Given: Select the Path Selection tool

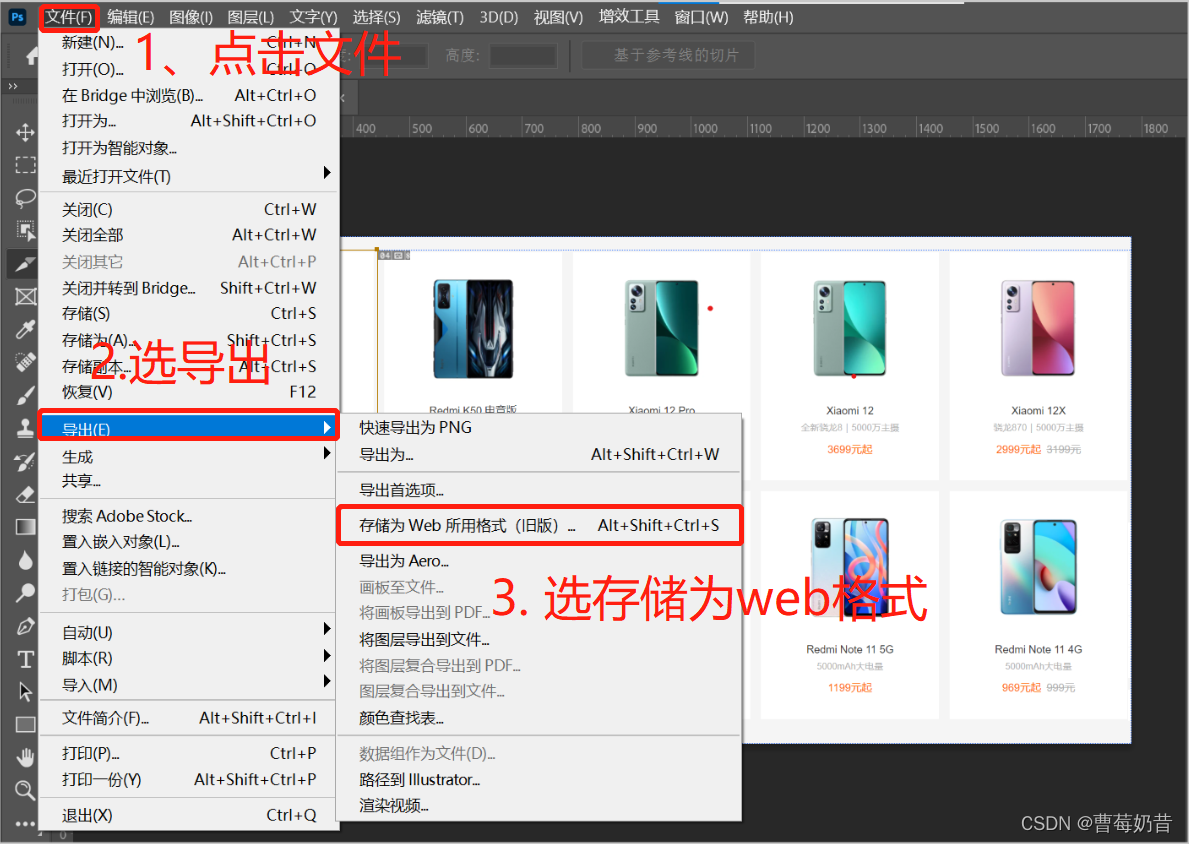Looking at the screenshot, I should click(x=25, y=692).
